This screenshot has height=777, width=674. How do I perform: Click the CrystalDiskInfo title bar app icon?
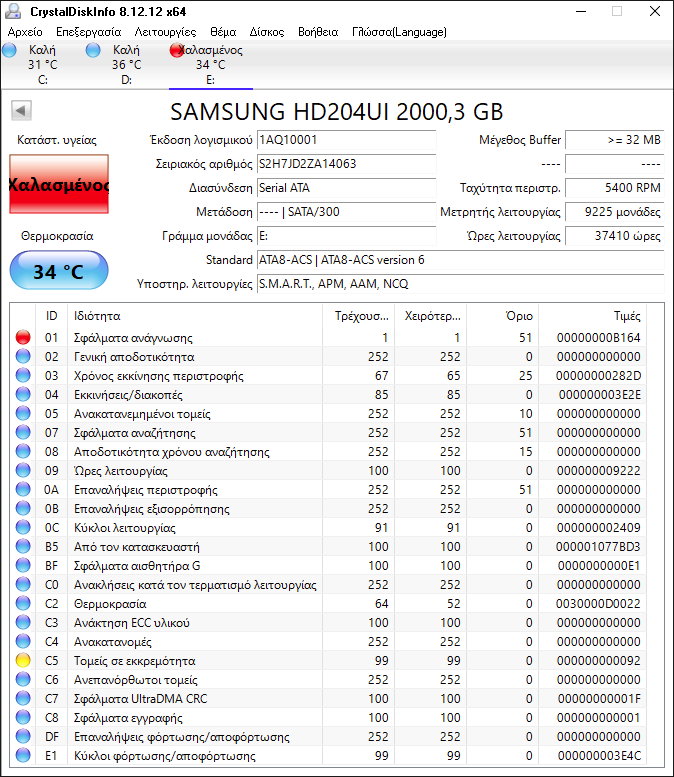[x=13, y=11]
